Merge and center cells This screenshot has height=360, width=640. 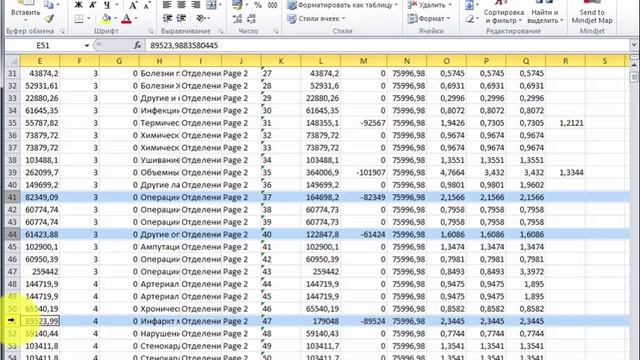tap(211, 5)
